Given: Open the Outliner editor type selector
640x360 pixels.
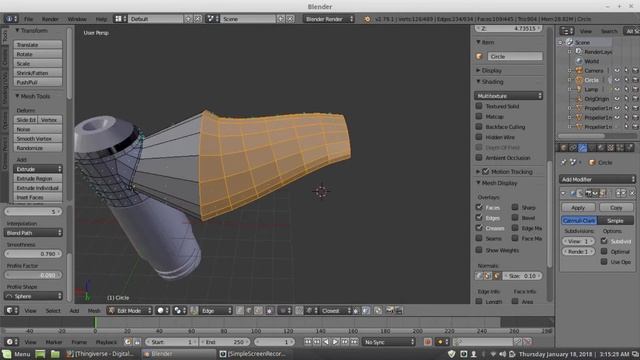Looking at the screenshot, I should 567,31.
